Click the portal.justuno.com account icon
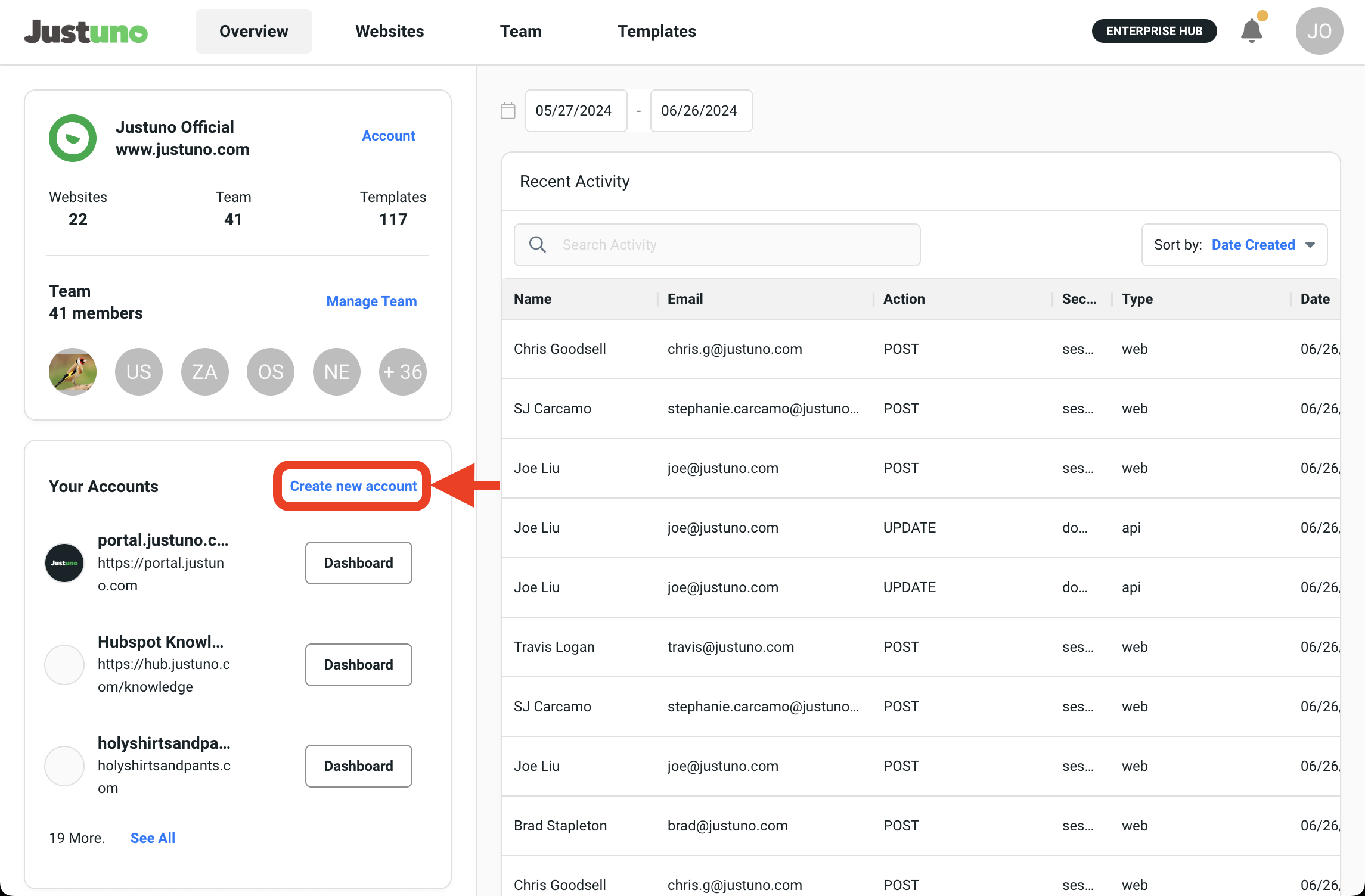Viewport: 1365px width, 896px height. click(x=64, y=563)
